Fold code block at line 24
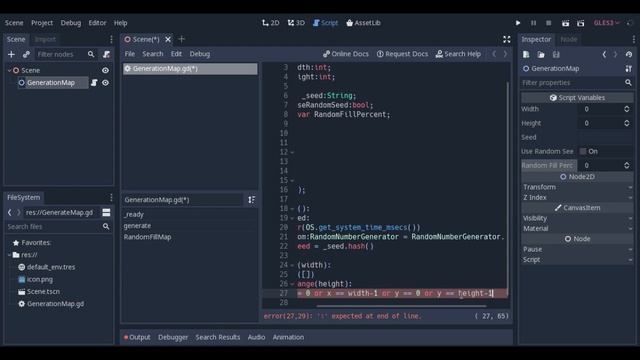The image size is (640, 360). pyautogui.click(x=292, y=265)
